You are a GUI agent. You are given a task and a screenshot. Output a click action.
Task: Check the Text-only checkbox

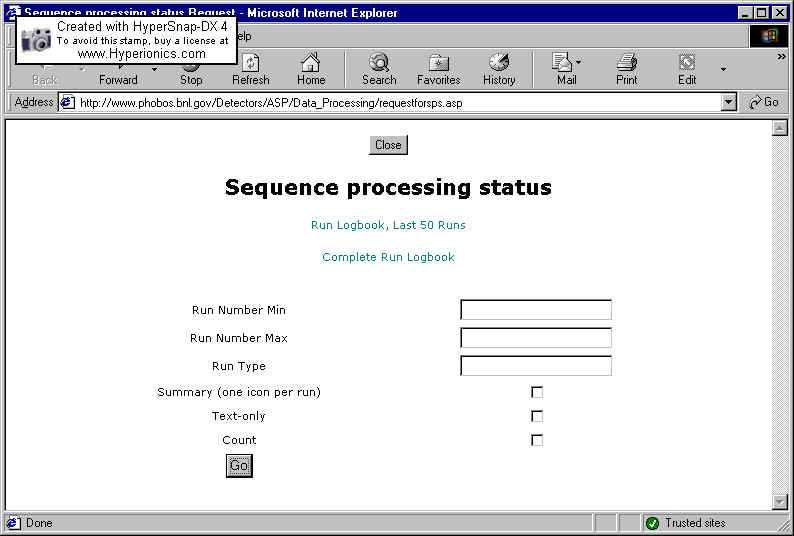click(537, 416)
